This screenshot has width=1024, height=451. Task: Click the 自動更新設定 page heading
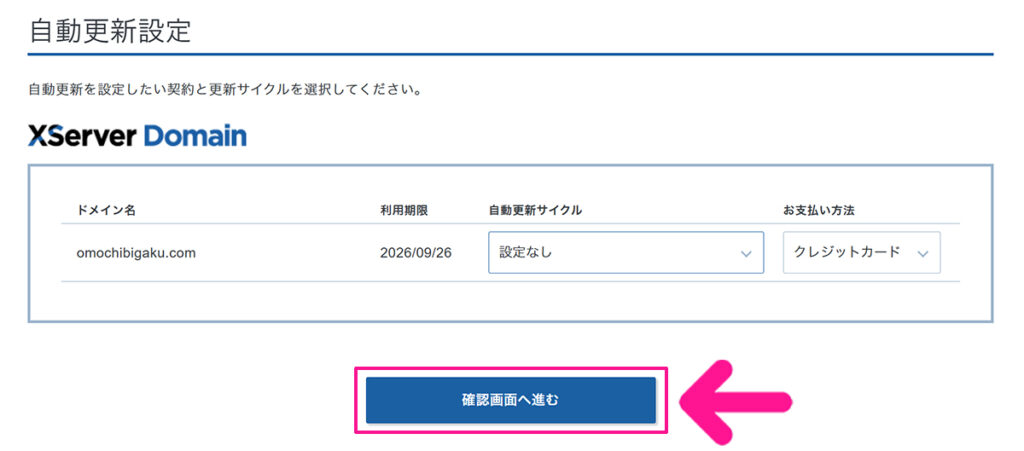point(110,31)
